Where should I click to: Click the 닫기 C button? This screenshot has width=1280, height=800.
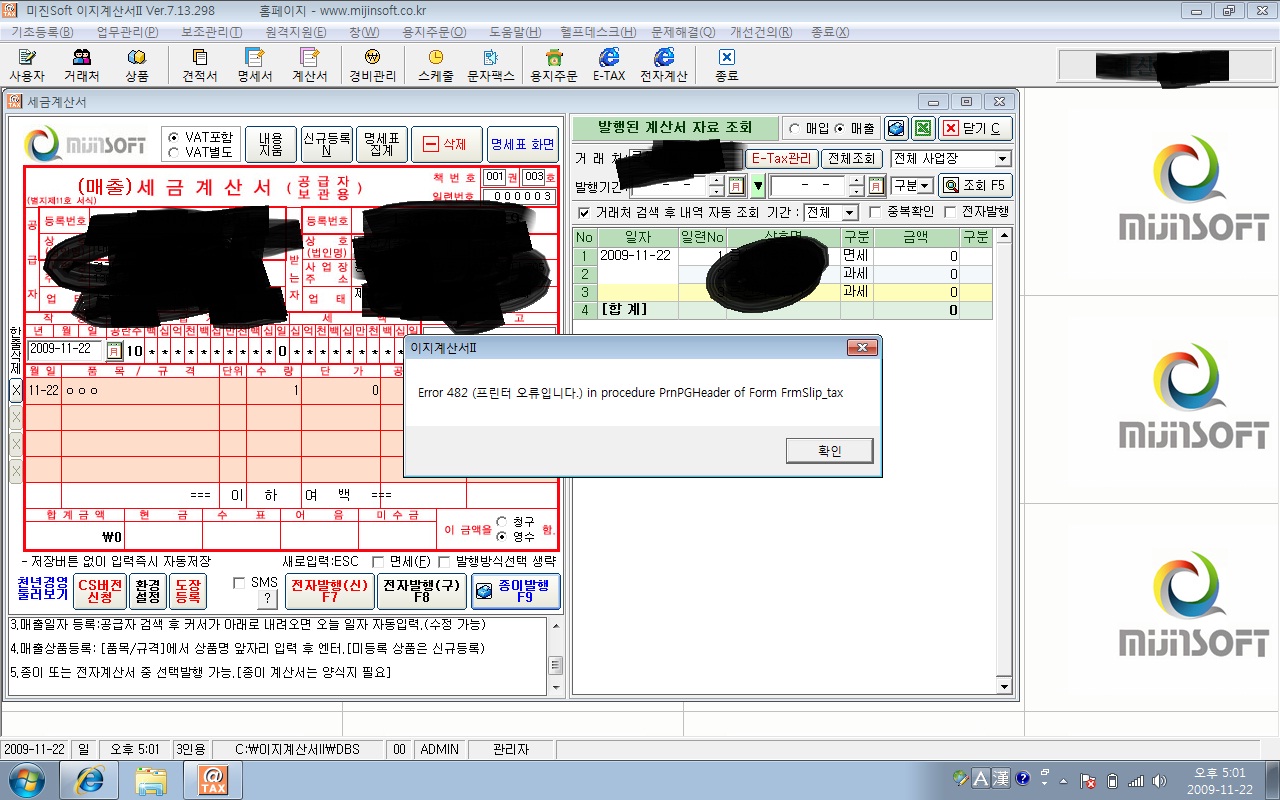[977, 128]
